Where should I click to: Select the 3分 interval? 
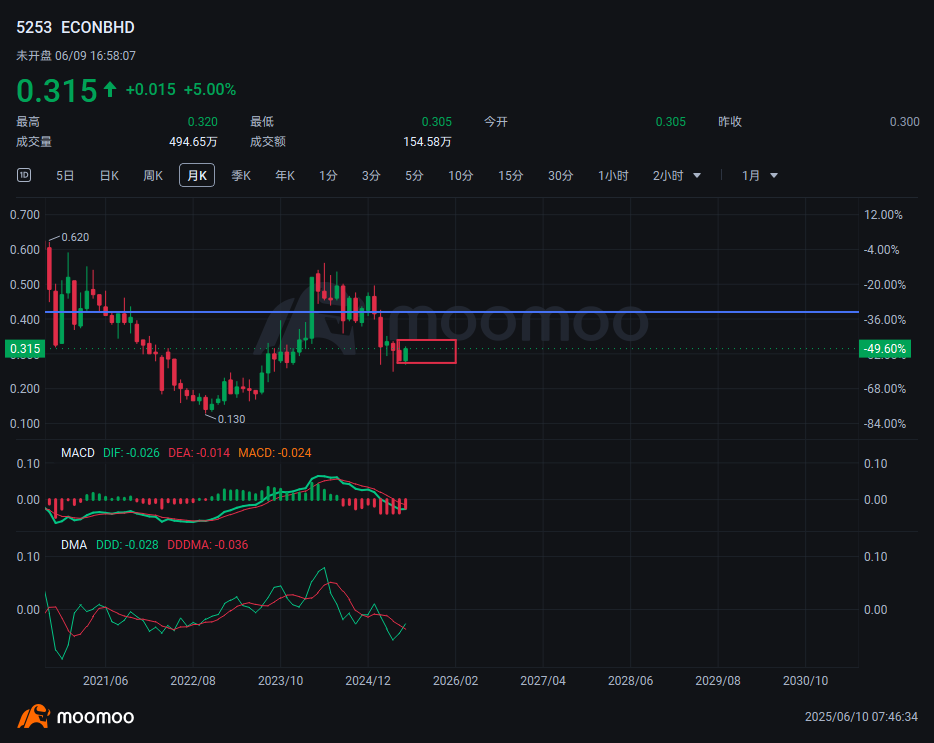click(371, 176)
